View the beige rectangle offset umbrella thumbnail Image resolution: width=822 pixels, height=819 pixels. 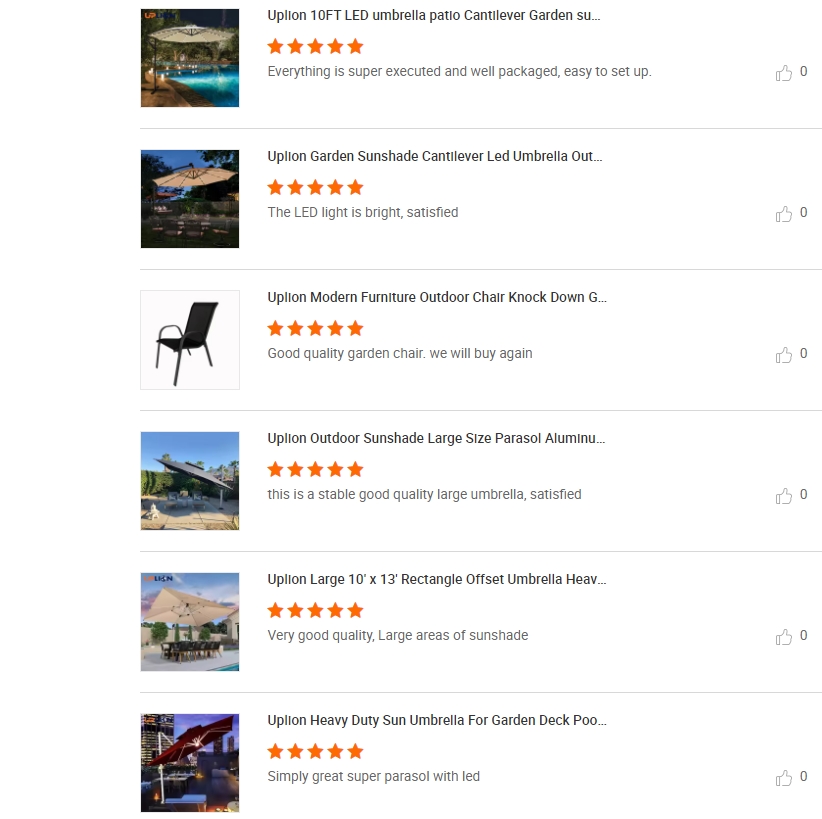pos(190,622)
